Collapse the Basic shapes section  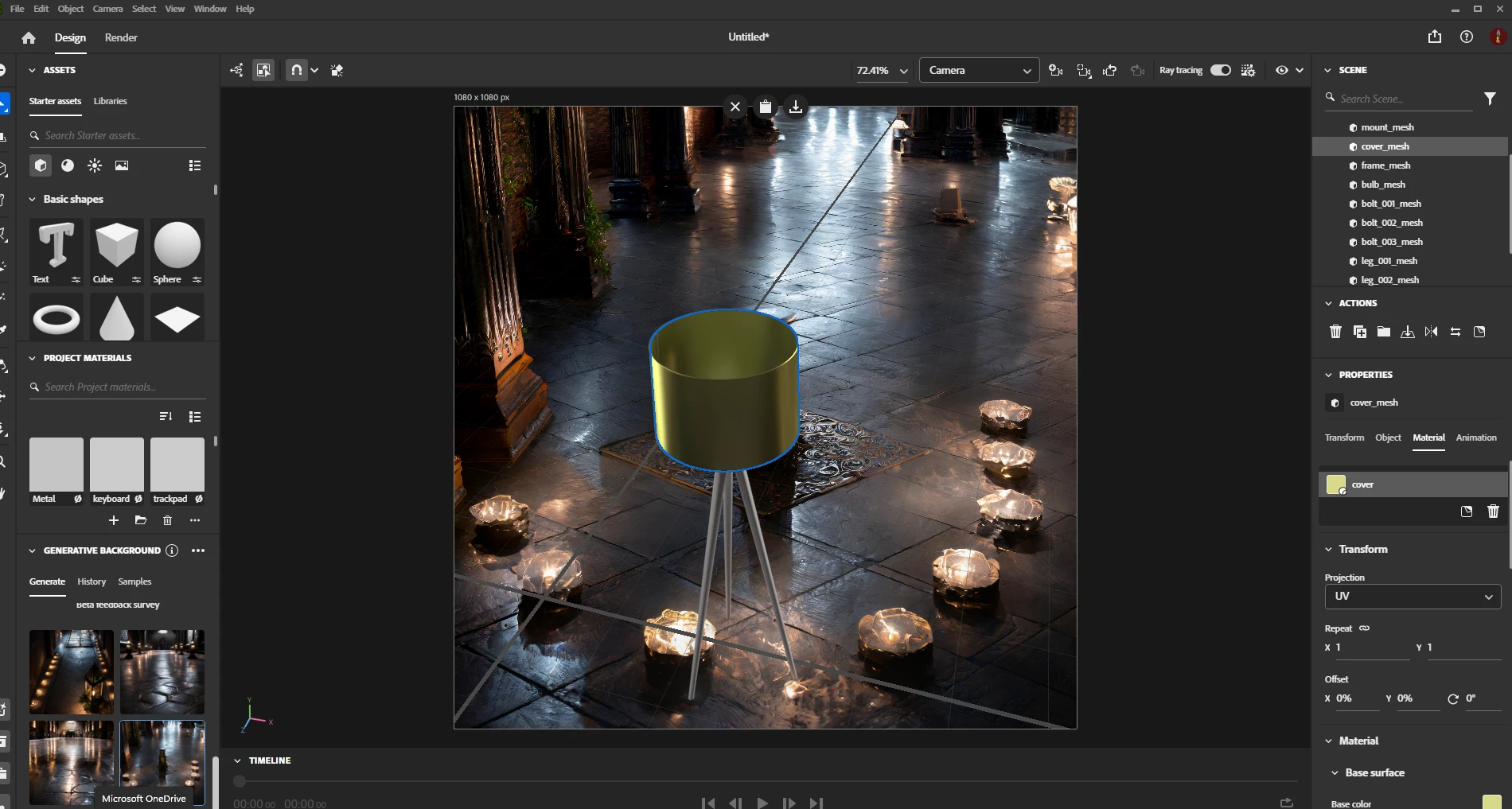coord(33,199)
